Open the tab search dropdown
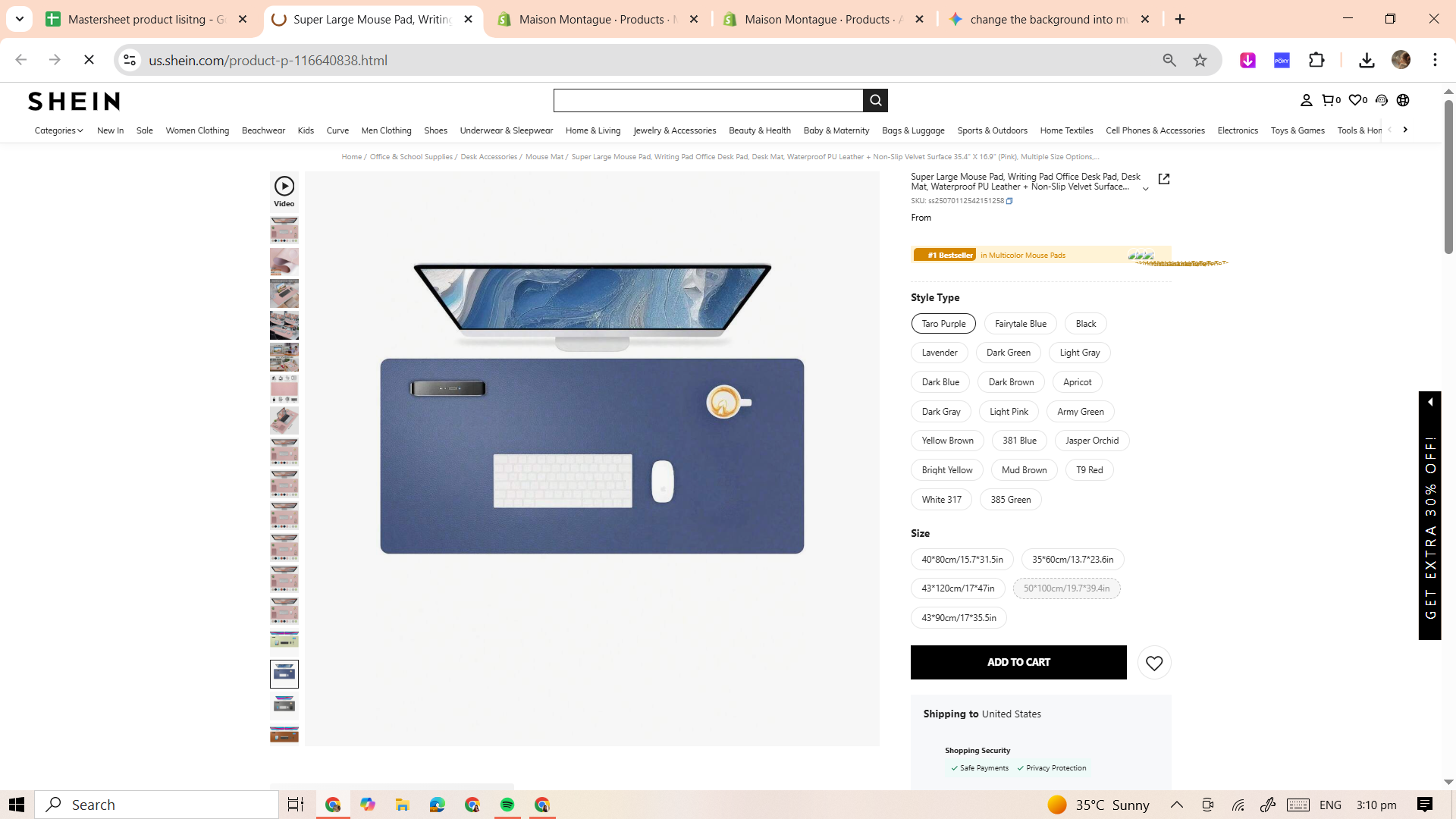The height and width of the screenshot is (819, 1456). pyautogui.click(x=20, y=19)
